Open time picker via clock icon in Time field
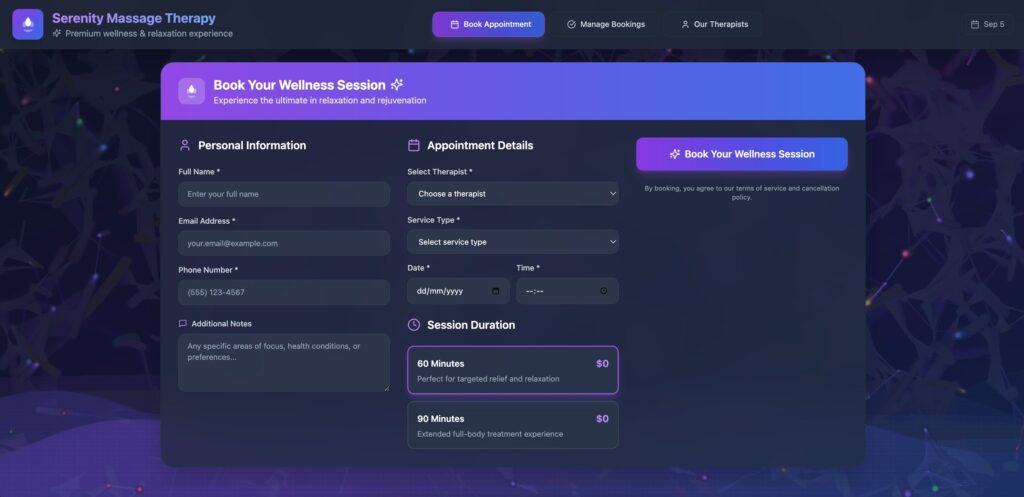Screen dimensions: 1024x497 point(603,291)
